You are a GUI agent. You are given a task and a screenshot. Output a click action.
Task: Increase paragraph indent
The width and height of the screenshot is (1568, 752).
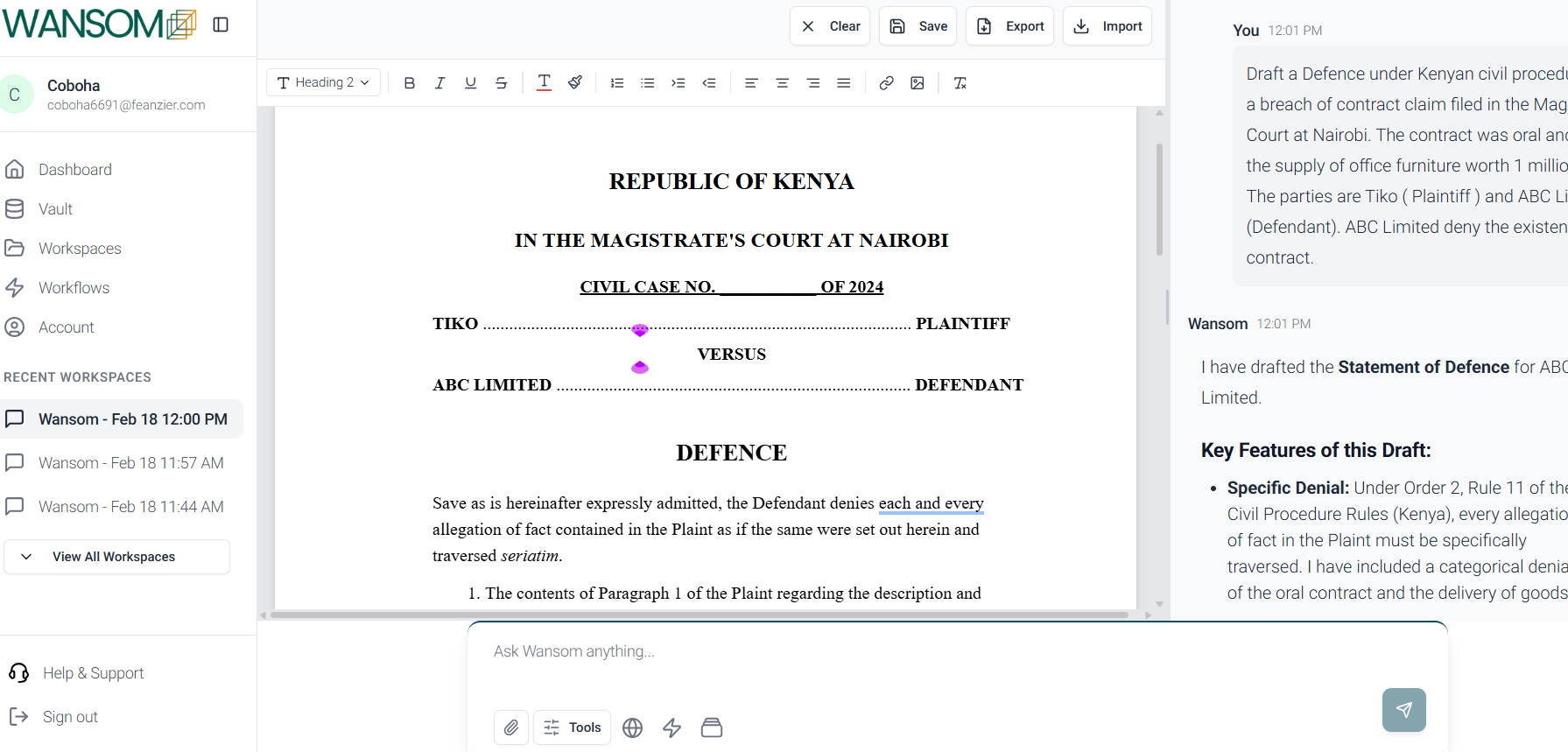pyautogui.click(x=679, y=83)
